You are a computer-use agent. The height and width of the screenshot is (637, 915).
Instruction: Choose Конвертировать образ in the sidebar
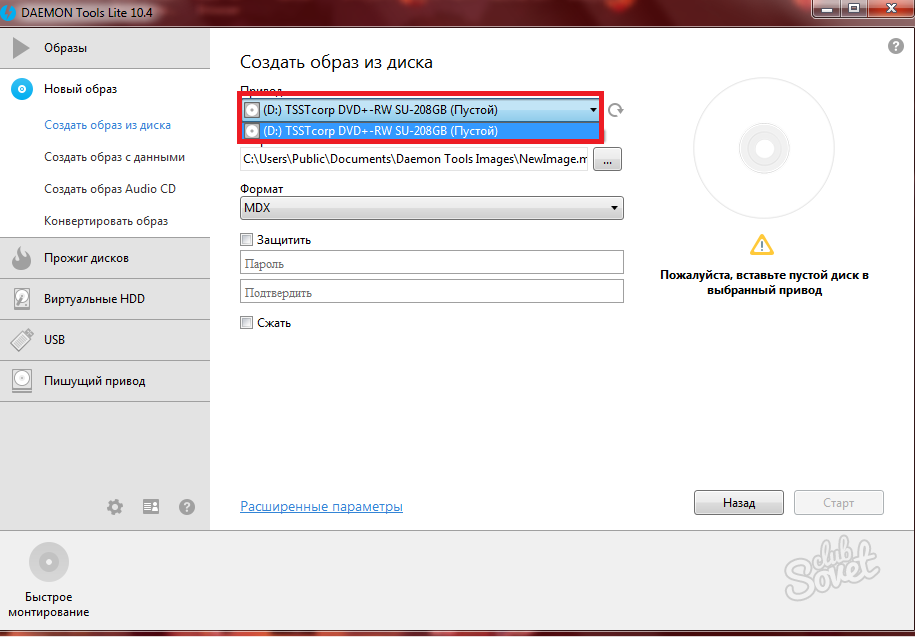[x=106, y=221]
